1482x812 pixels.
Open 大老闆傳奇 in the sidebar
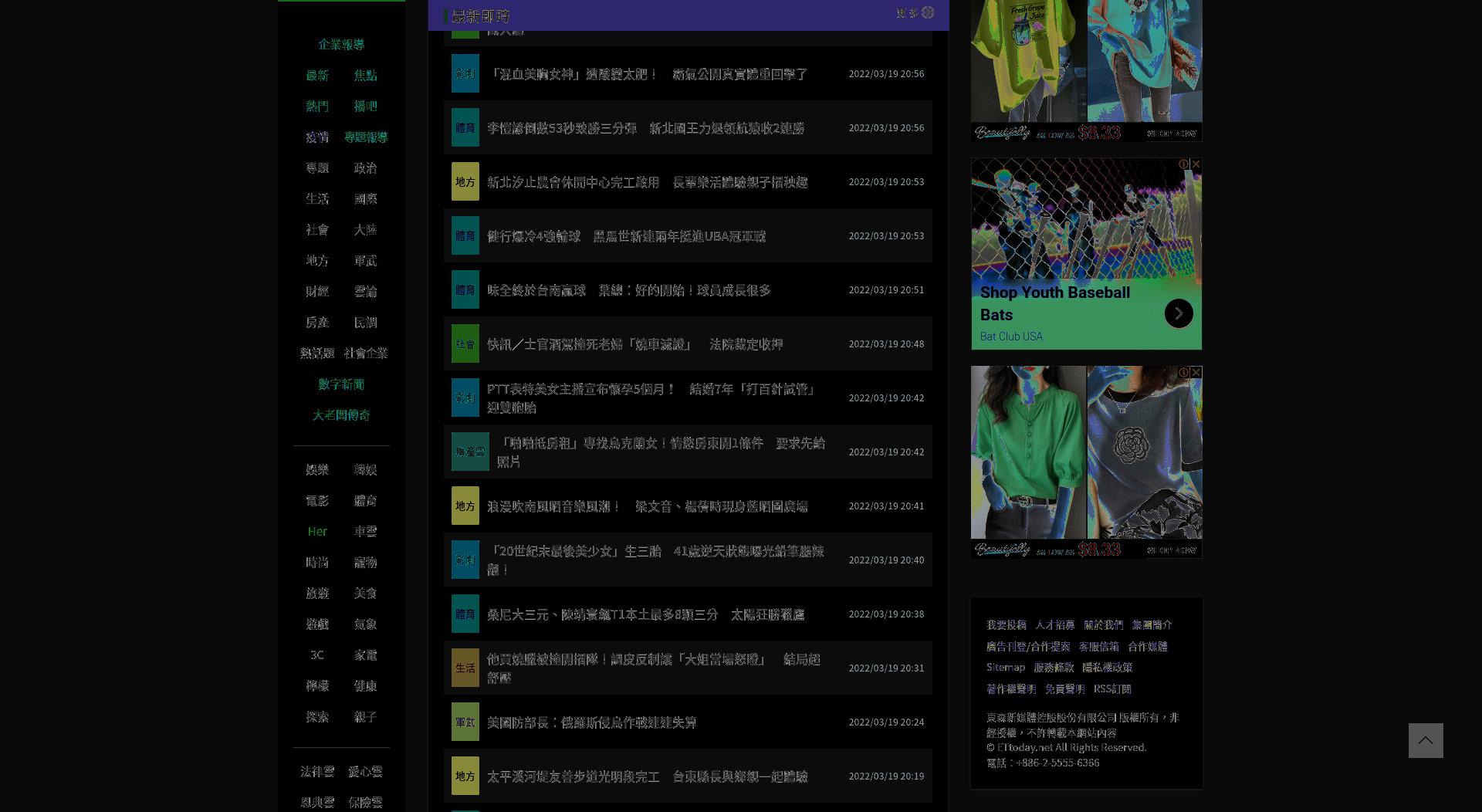341,414
